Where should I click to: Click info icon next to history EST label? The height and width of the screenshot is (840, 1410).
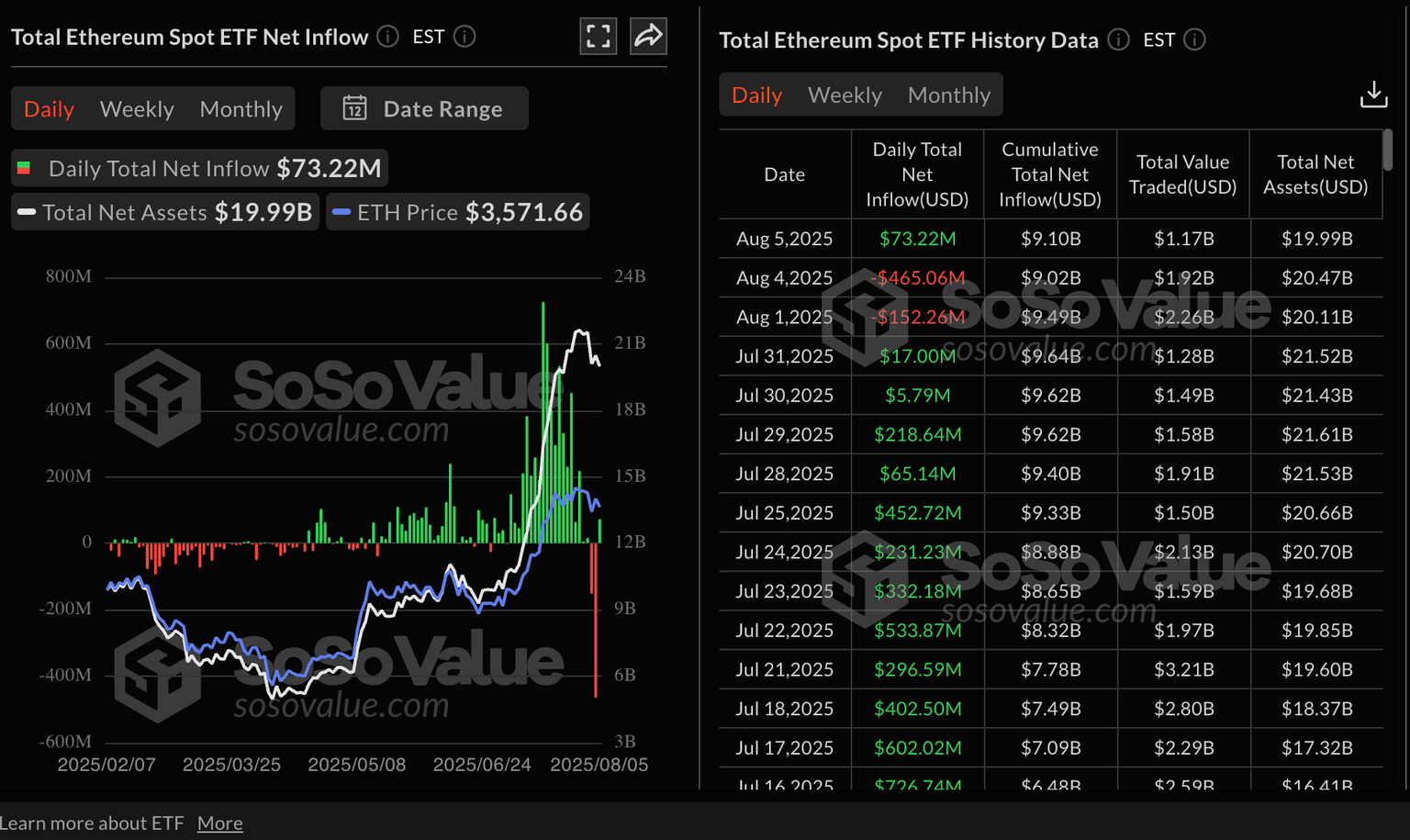[x=1194, y=39]
